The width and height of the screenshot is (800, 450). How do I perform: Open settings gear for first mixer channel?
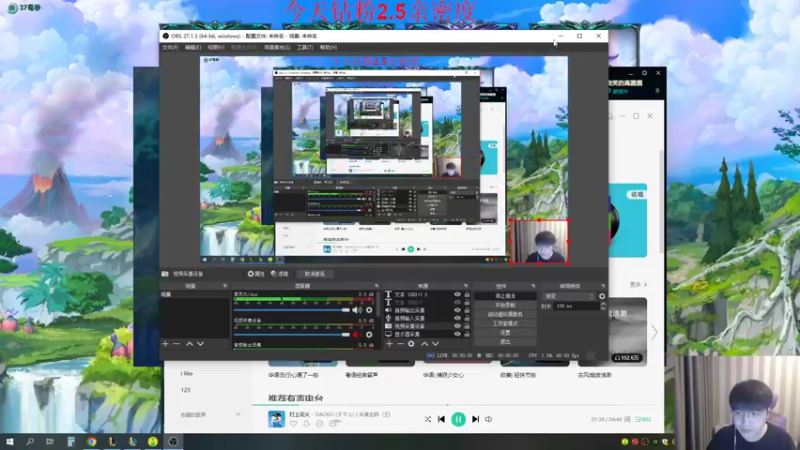tap(369, 310)
